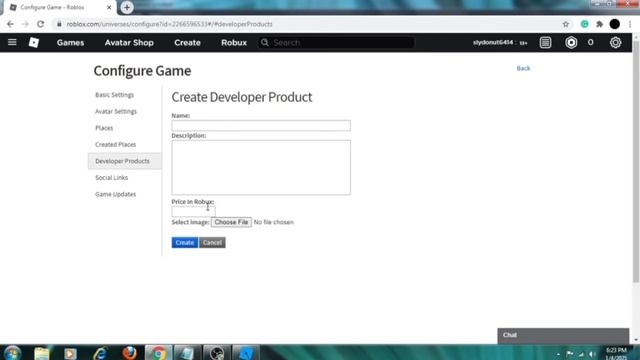Open the Robux navigation item
The height and width of the screenshot is (360, 640).
point(234,42)
